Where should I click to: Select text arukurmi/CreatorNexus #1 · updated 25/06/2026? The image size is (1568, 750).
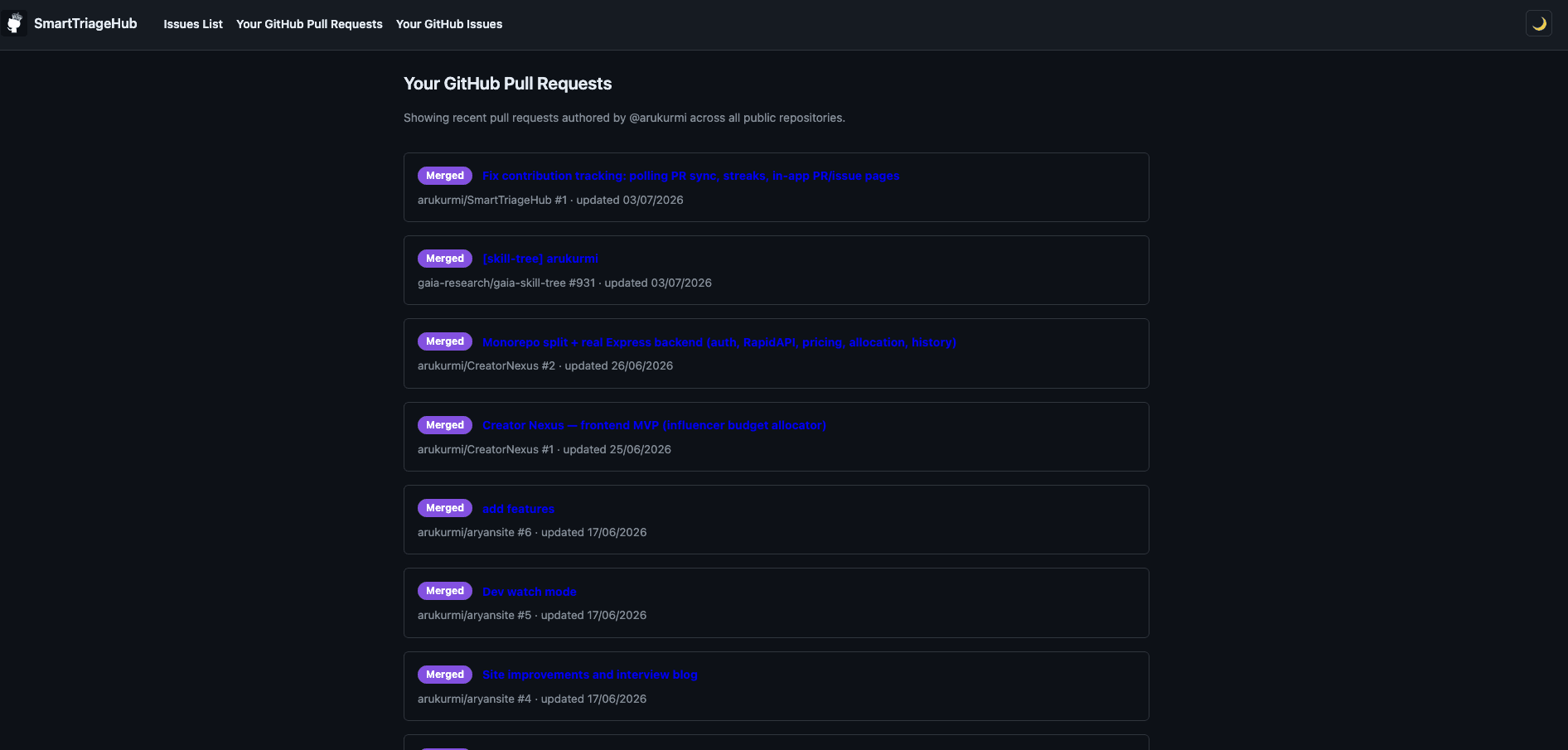[x=544, y=449]
